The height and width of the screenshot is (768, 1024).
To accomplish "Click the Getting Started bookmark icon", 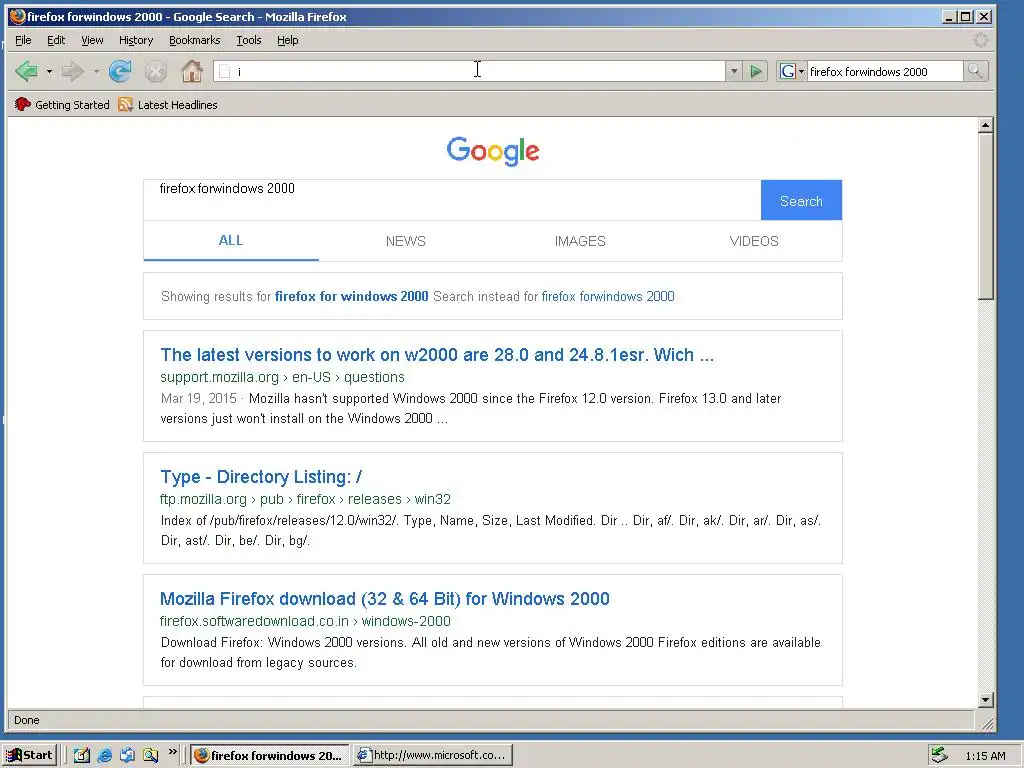I will [x=22, y=104].
